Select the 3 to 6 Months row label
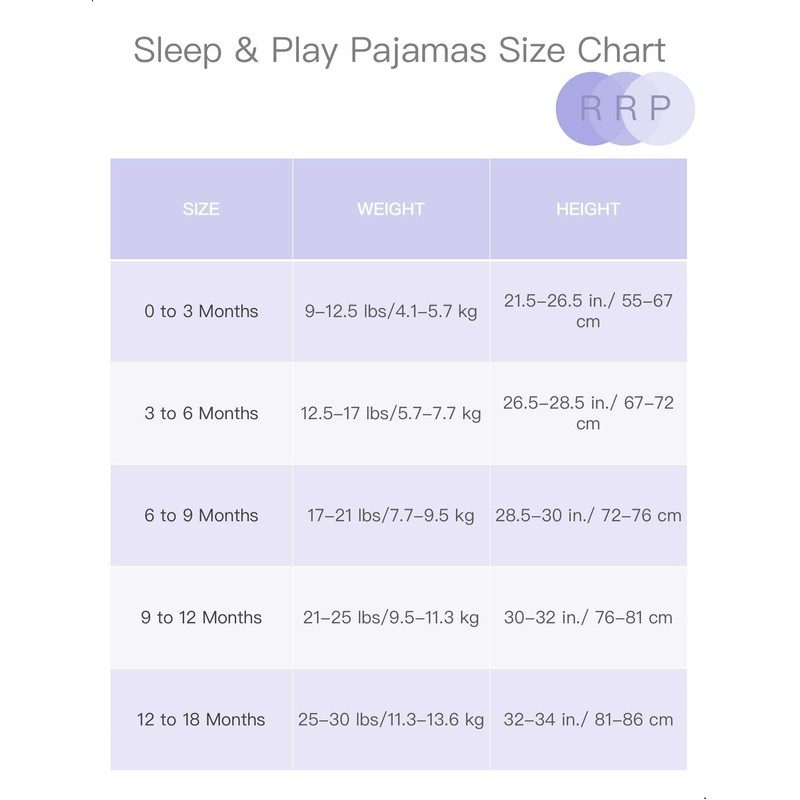The image size is (800, 800). (x=201, y=413)
